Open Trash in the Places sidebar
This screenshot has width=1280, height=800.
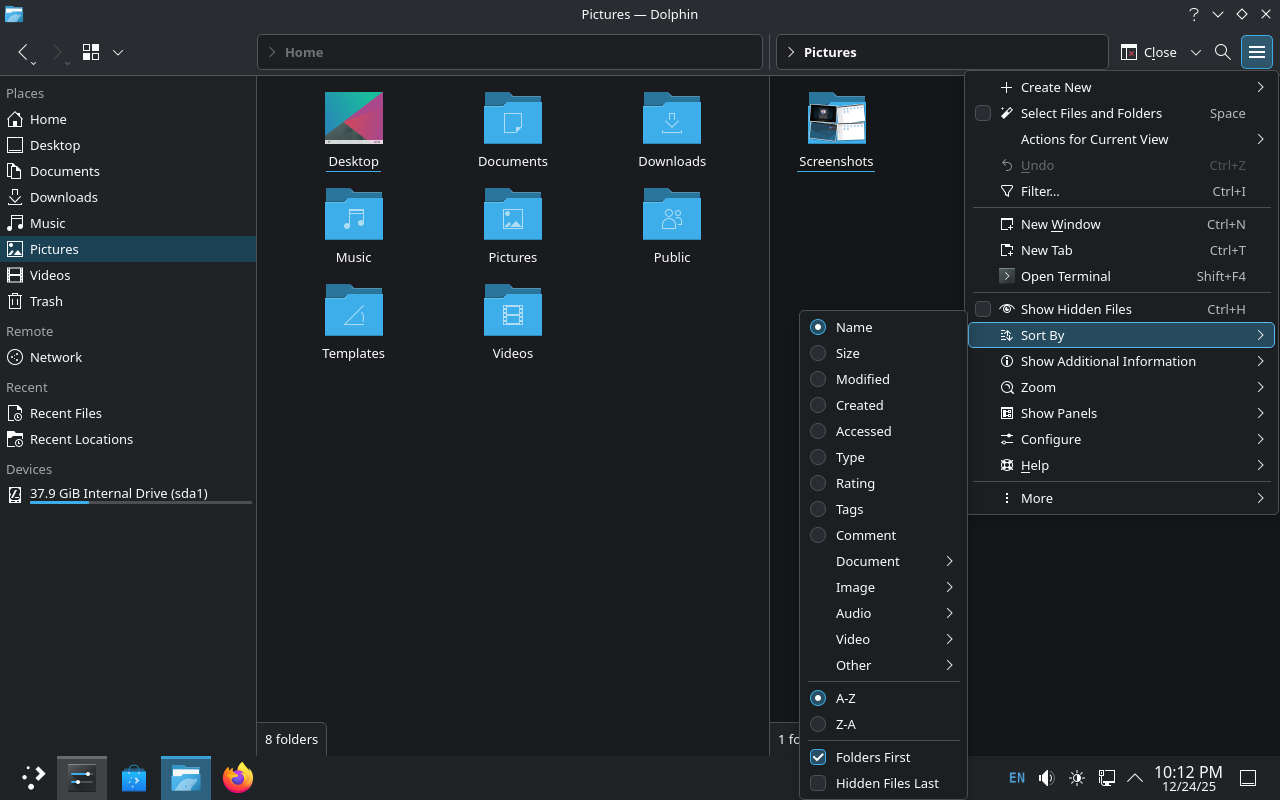point(46,301)
